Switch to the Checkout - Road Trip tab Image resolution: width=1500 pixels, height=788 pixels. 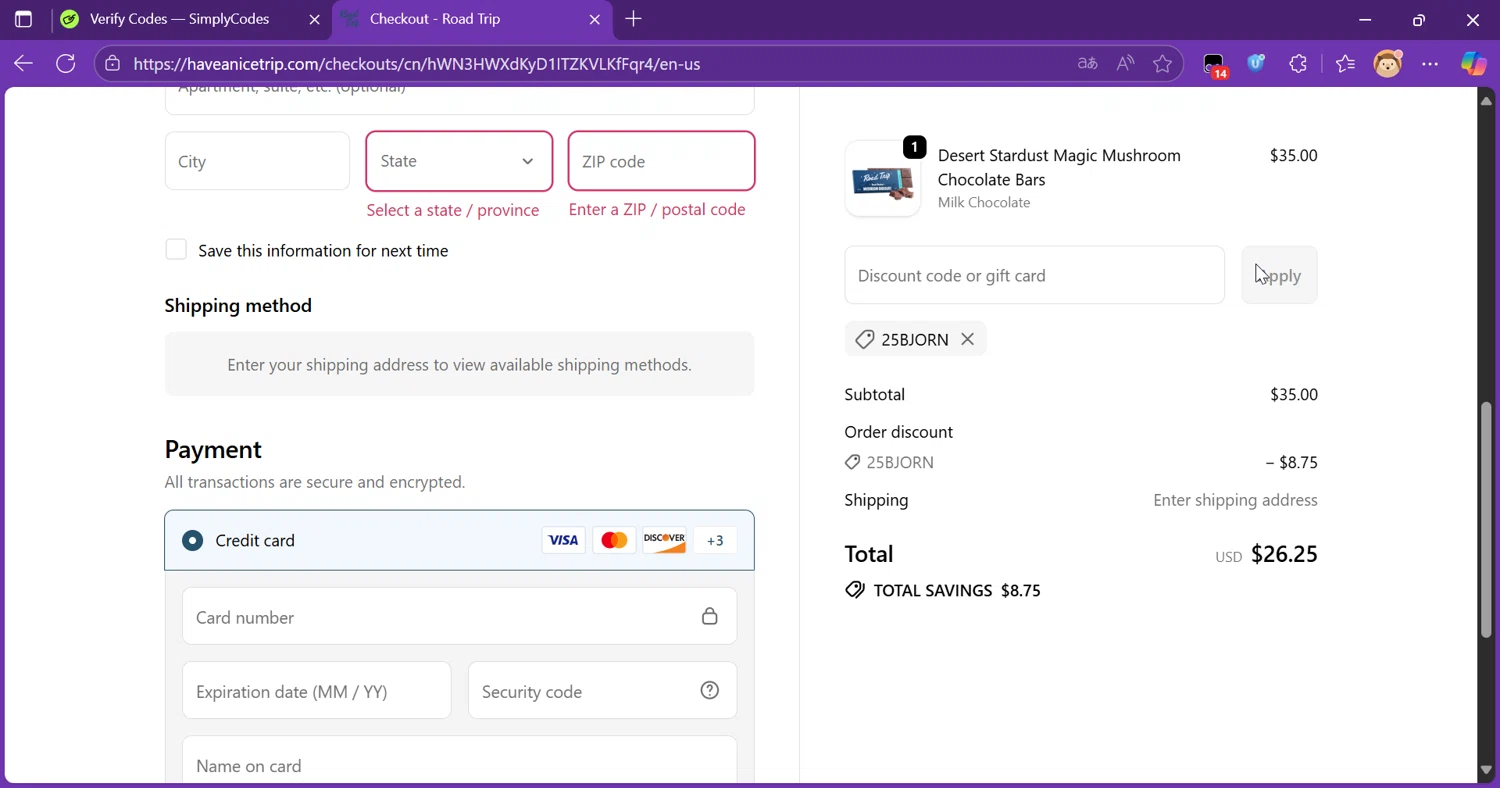pos(470,19)
